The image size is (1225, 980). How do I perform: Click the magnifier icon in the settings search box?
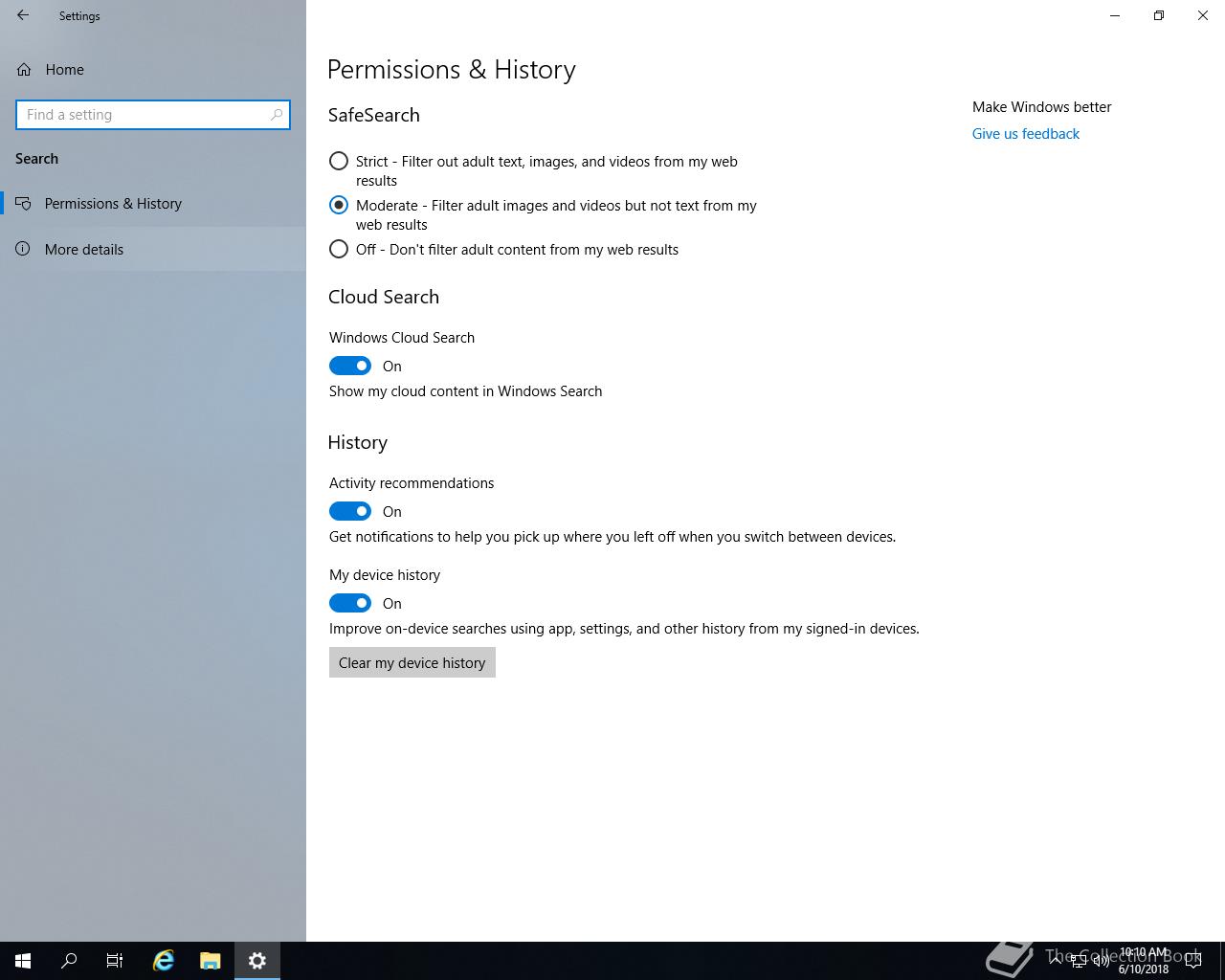click(277, 115)
